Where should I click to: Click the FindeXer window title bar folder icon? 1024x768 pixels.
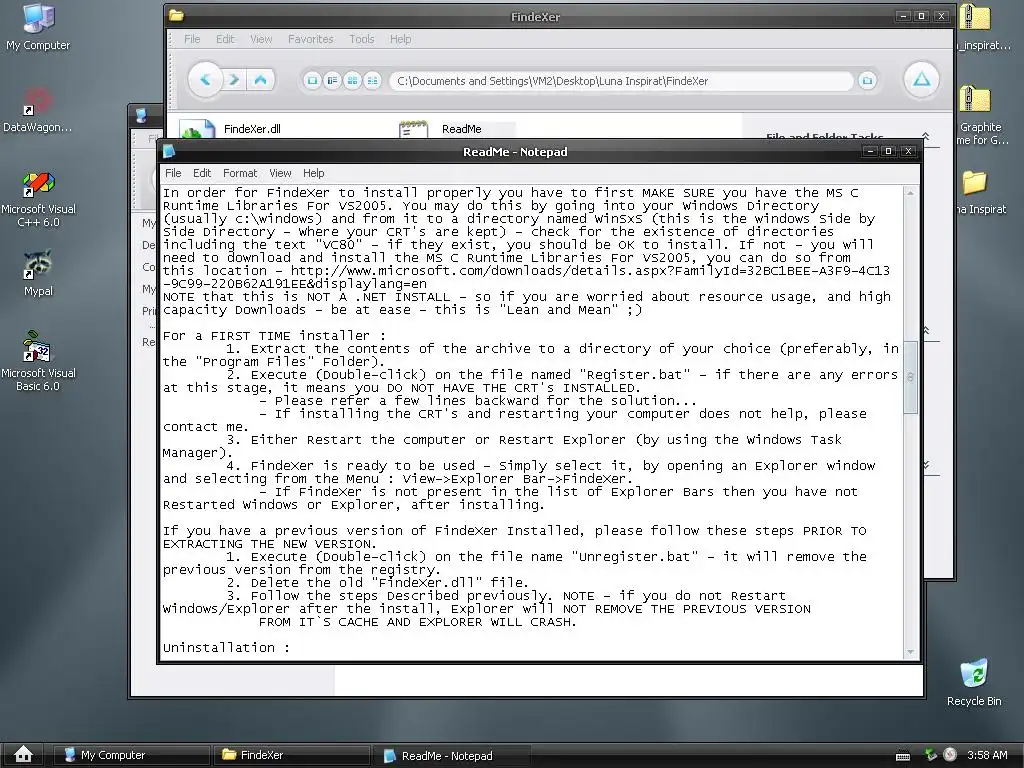[x=176, y=16]
